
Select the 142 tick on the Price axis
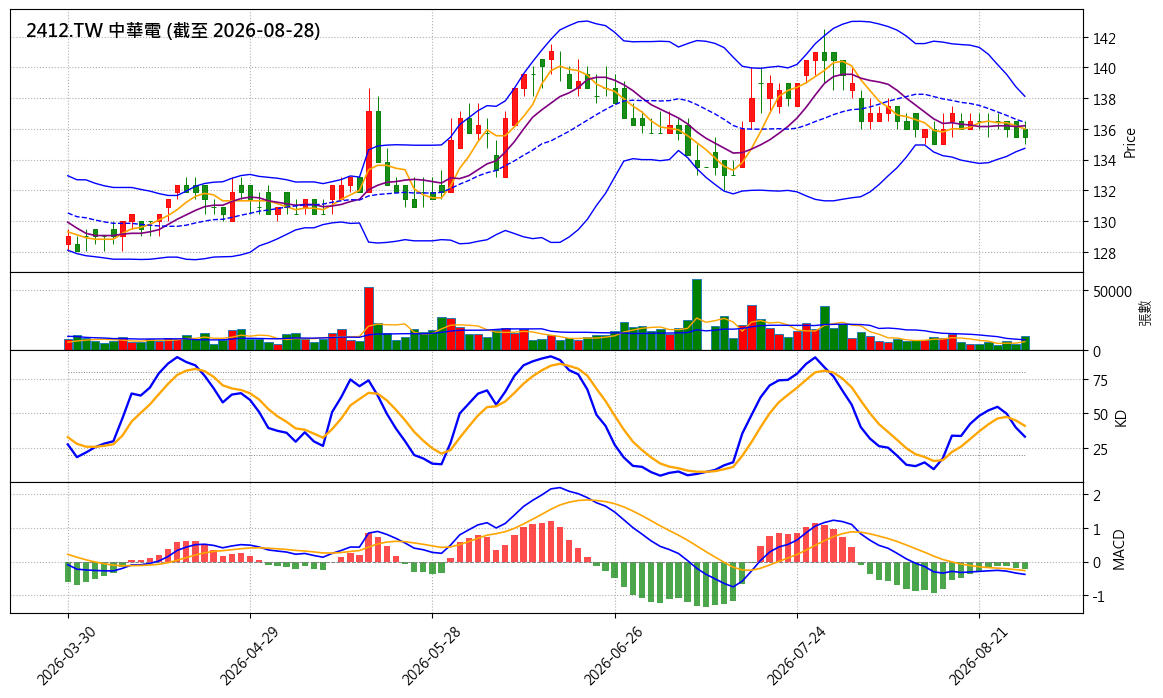point(1103,38)
